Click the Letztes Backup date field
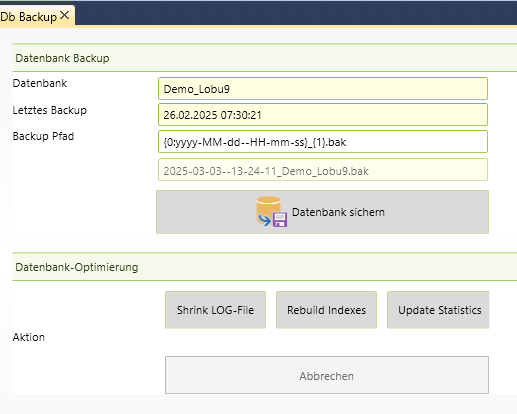Image resolution: width=517 pixels, height=414 pixels. click(x=323, y=115)
